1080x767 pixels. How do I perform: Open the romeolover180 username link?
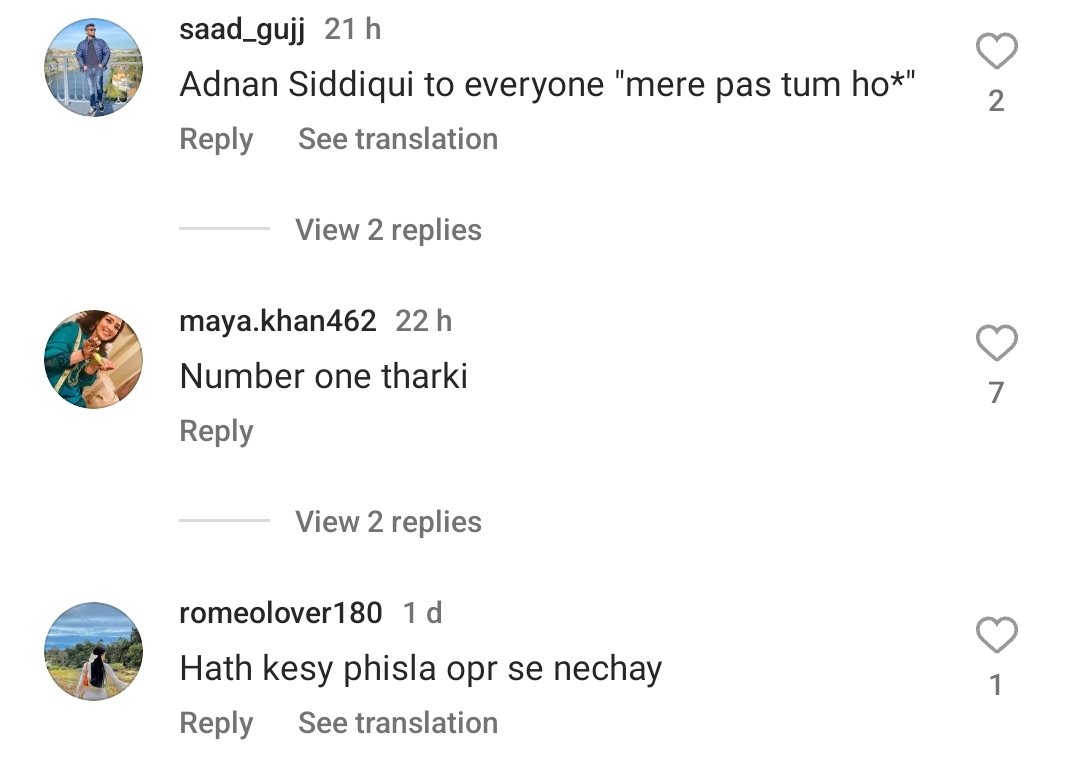(x=280, y=613)
